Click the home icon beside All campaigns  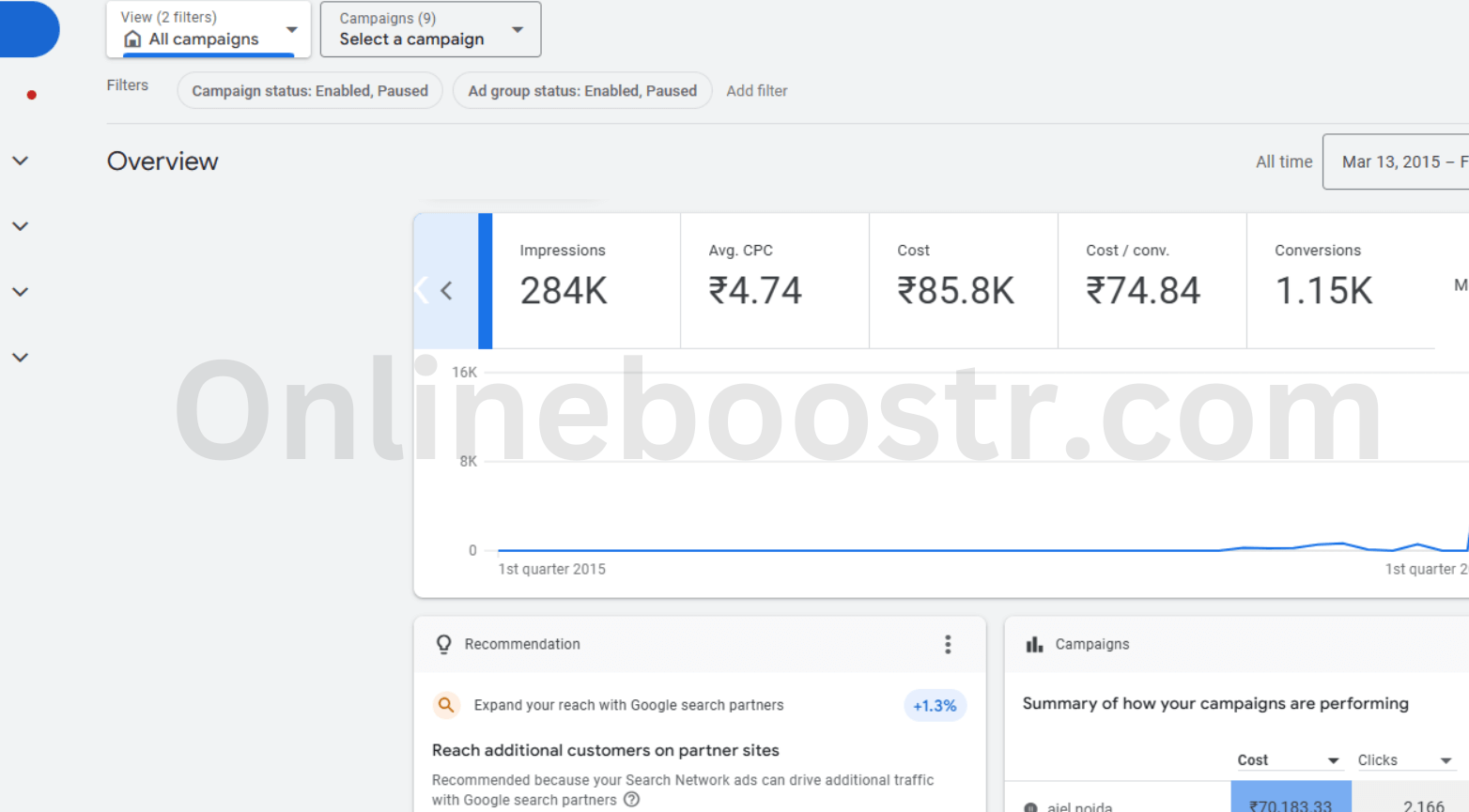[x=132, y=38]
